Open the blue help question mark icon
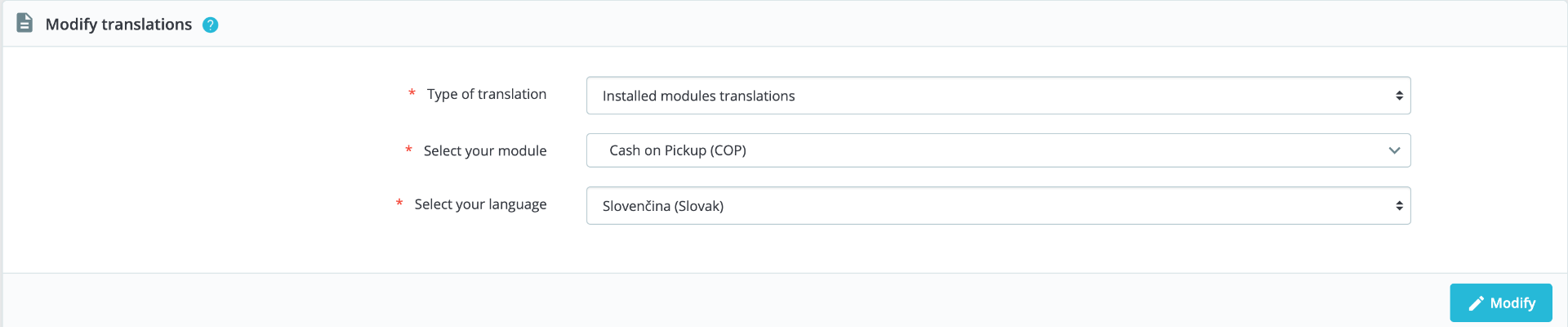Screen dimensions: 1568x327 (x=210, y=25)
